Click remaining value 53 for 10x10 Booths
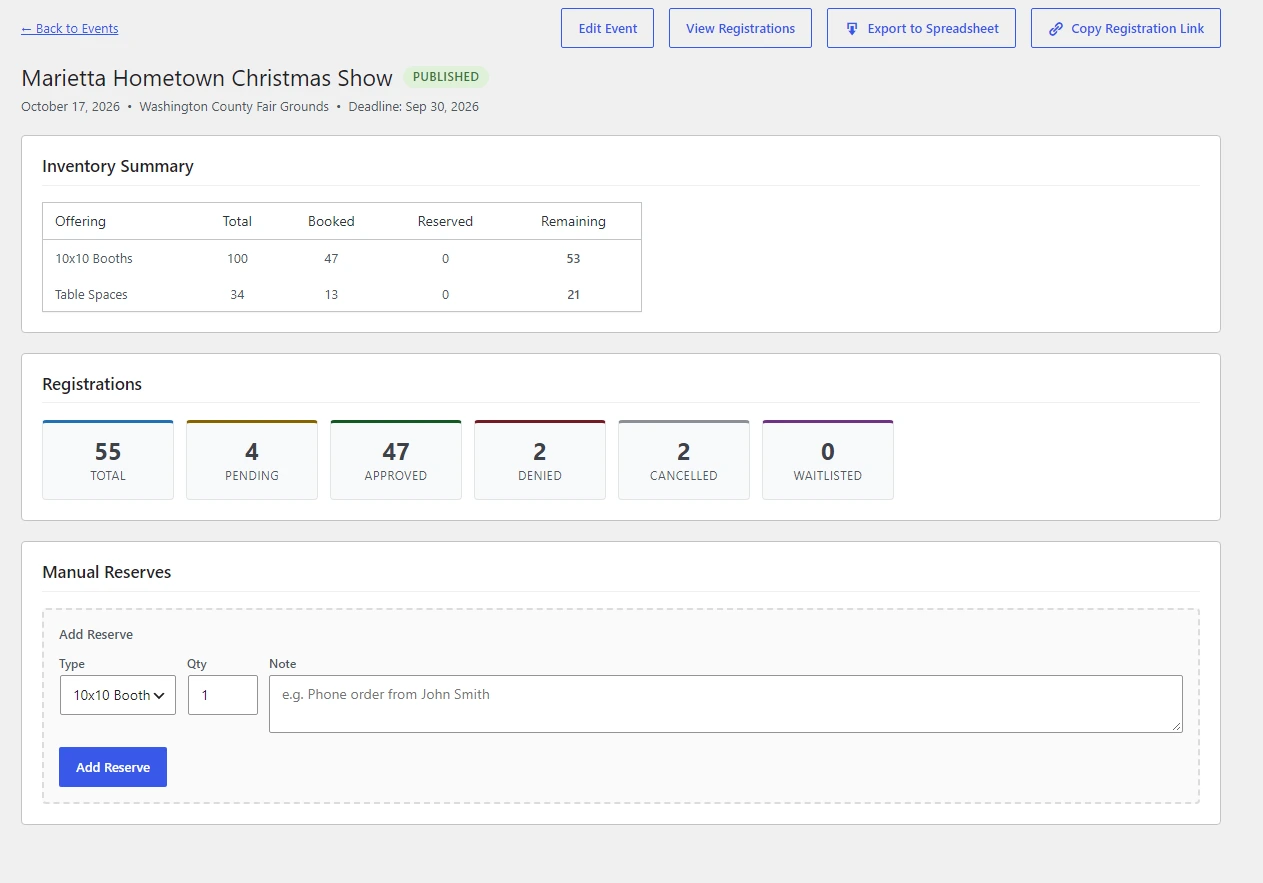 tap(573, 258)
